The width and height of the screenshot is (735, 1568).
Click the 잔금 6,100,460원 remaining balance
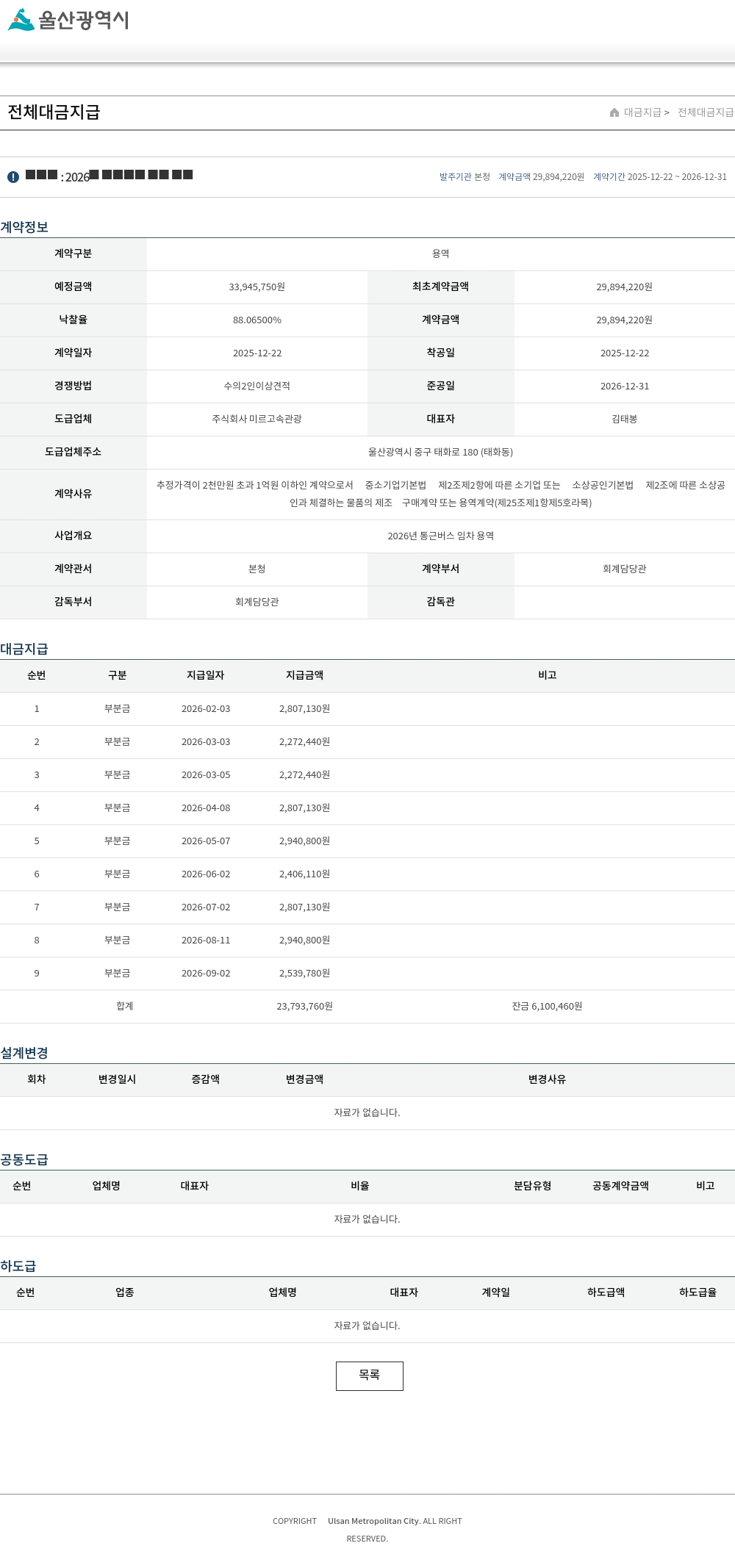point(547,1007)
